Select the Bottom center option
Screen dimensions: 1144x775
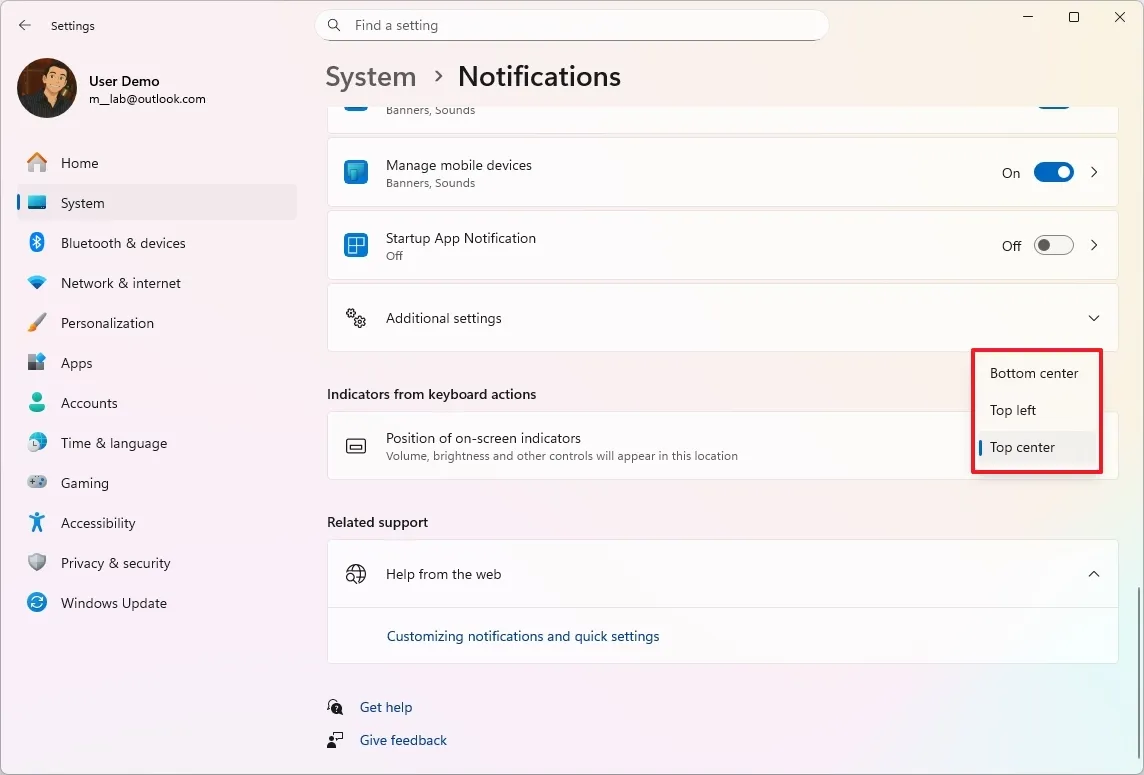coord(1034,373)
